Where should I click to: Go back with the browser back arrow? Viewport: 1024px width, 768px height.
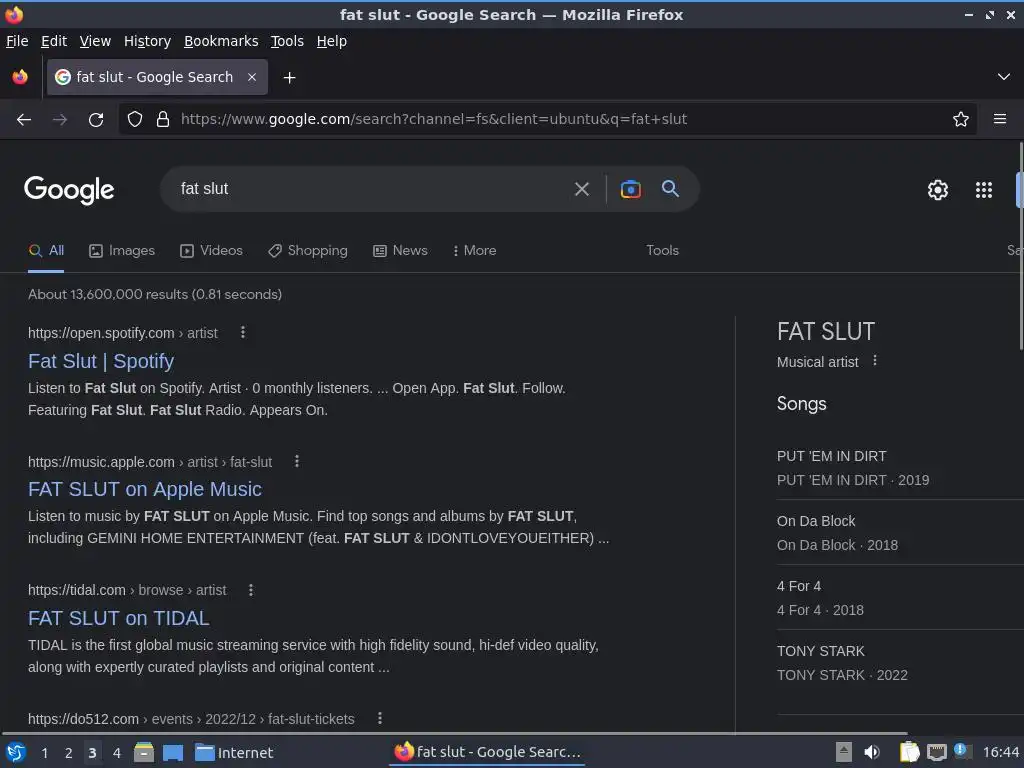point(24,120)
